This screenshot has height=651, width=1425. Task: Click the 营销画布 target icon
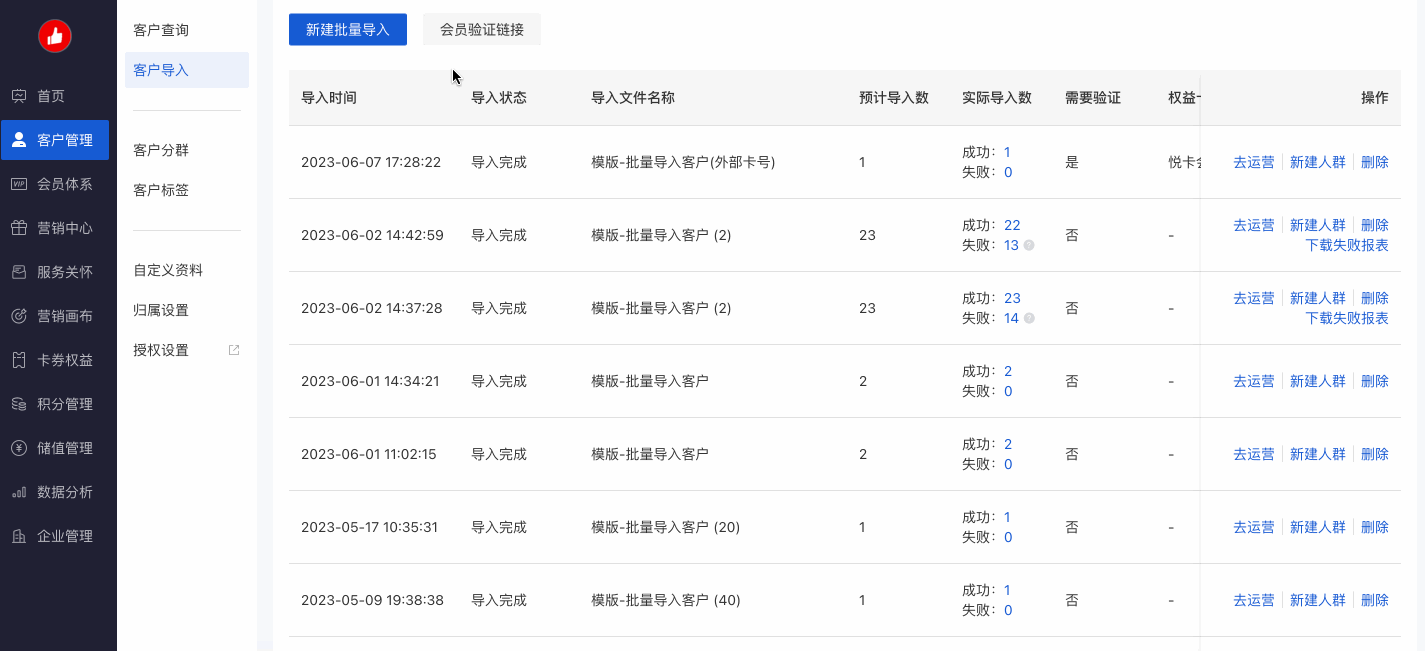tap(19, 316)
